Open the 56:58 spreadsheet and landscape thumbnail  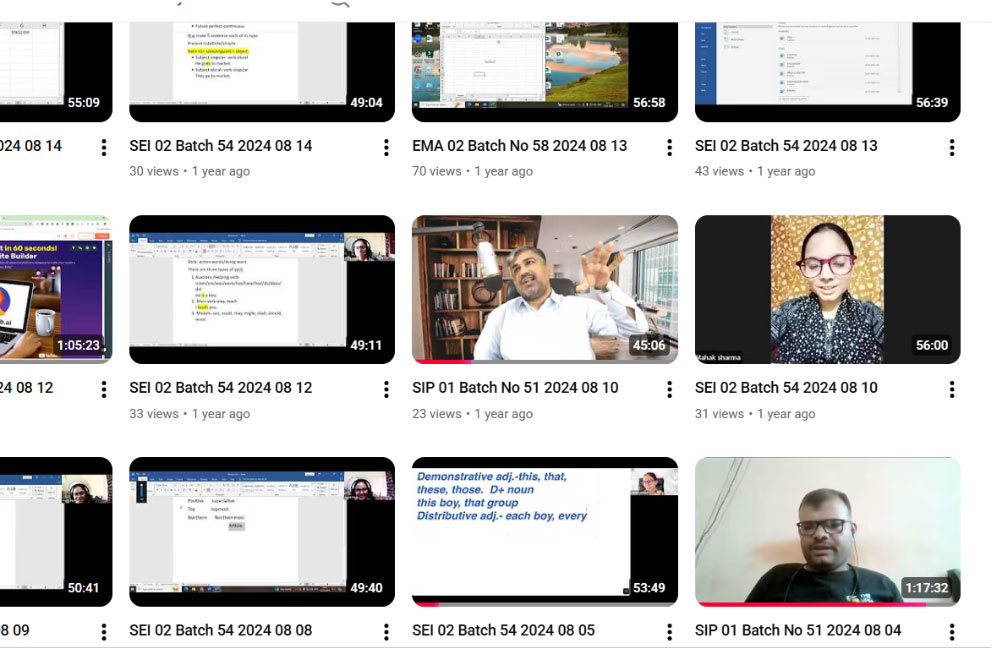(544, 60)
